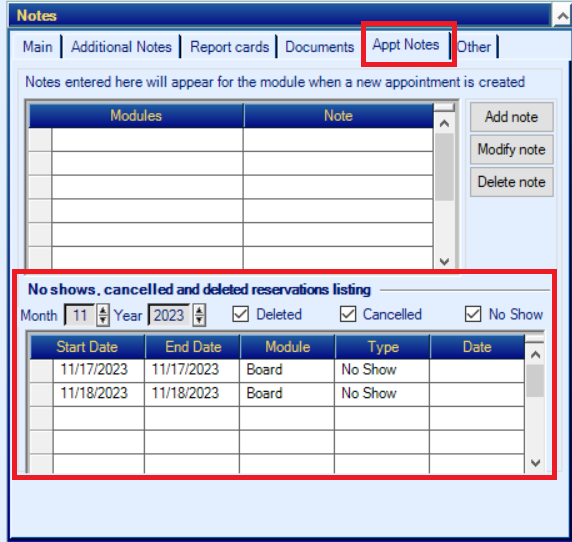Screen dimensions: 572x542
Task: Select the Documents tab
Action: point(320,47)
